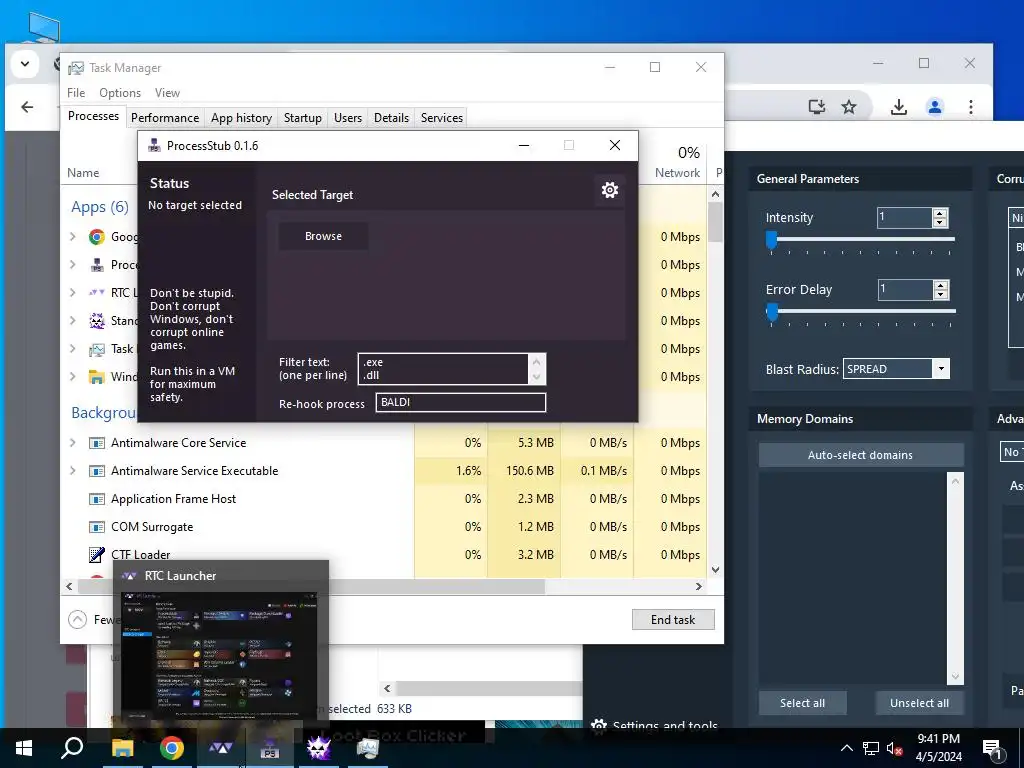Expand the Windows Explorer app row
Image resolution: width=1024 pixels, height=768 pixels.
pos(72,377)
